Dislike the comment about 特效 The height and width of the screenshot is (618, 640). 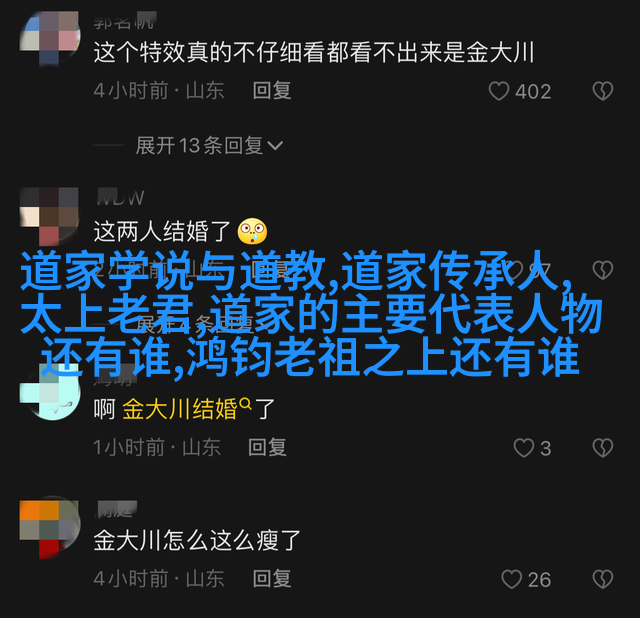tap(602, 91)
